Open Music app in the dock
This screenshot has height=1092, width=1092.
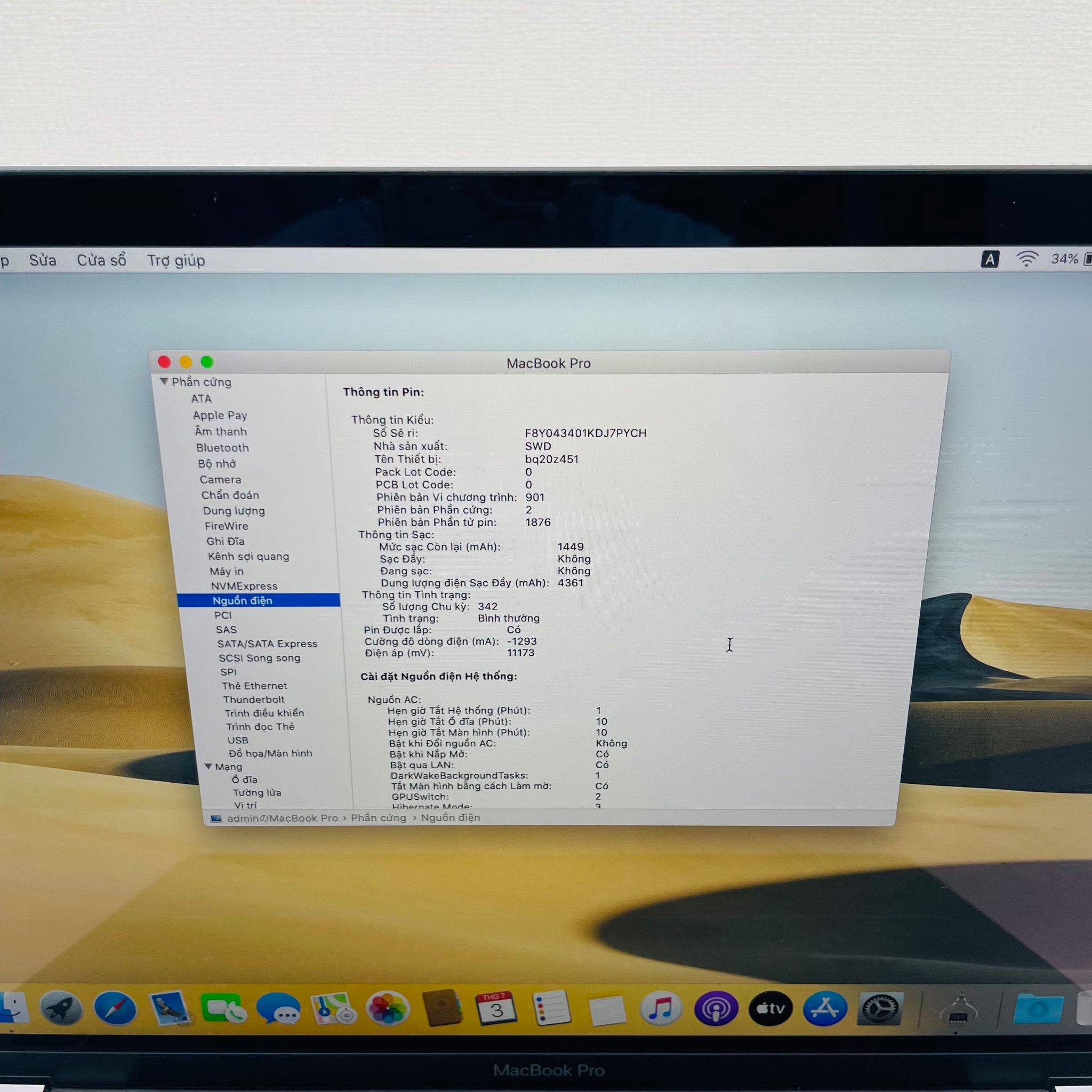(x=660, y=1009)
